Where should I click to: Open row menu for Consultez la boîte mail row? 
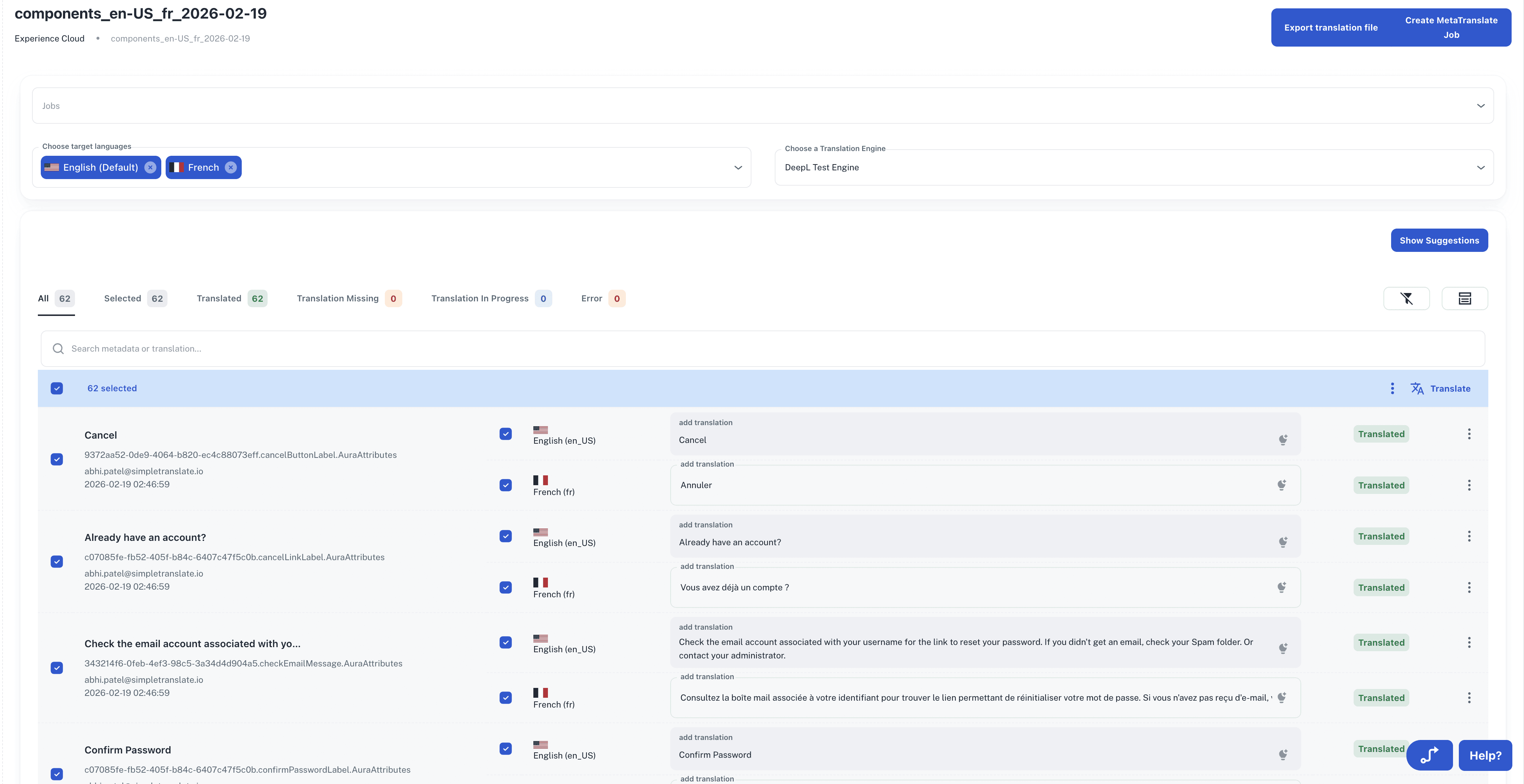tap(1469, 698)
